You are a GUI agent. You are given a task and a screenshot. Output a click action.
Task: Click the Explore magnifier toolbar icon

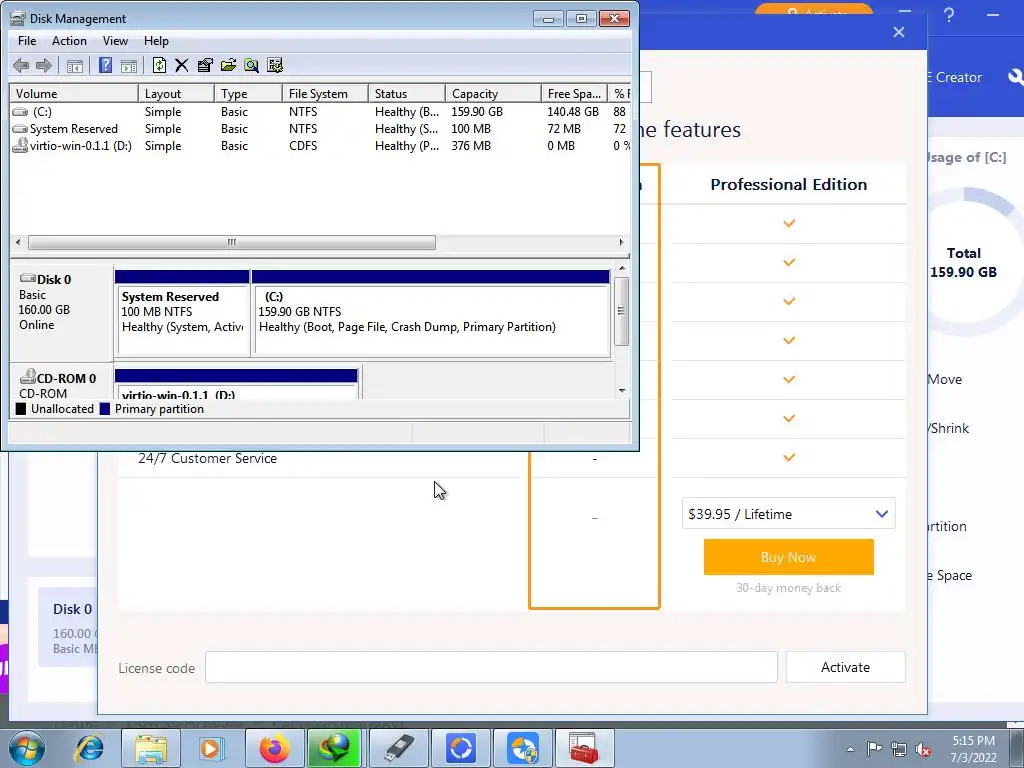251,65
